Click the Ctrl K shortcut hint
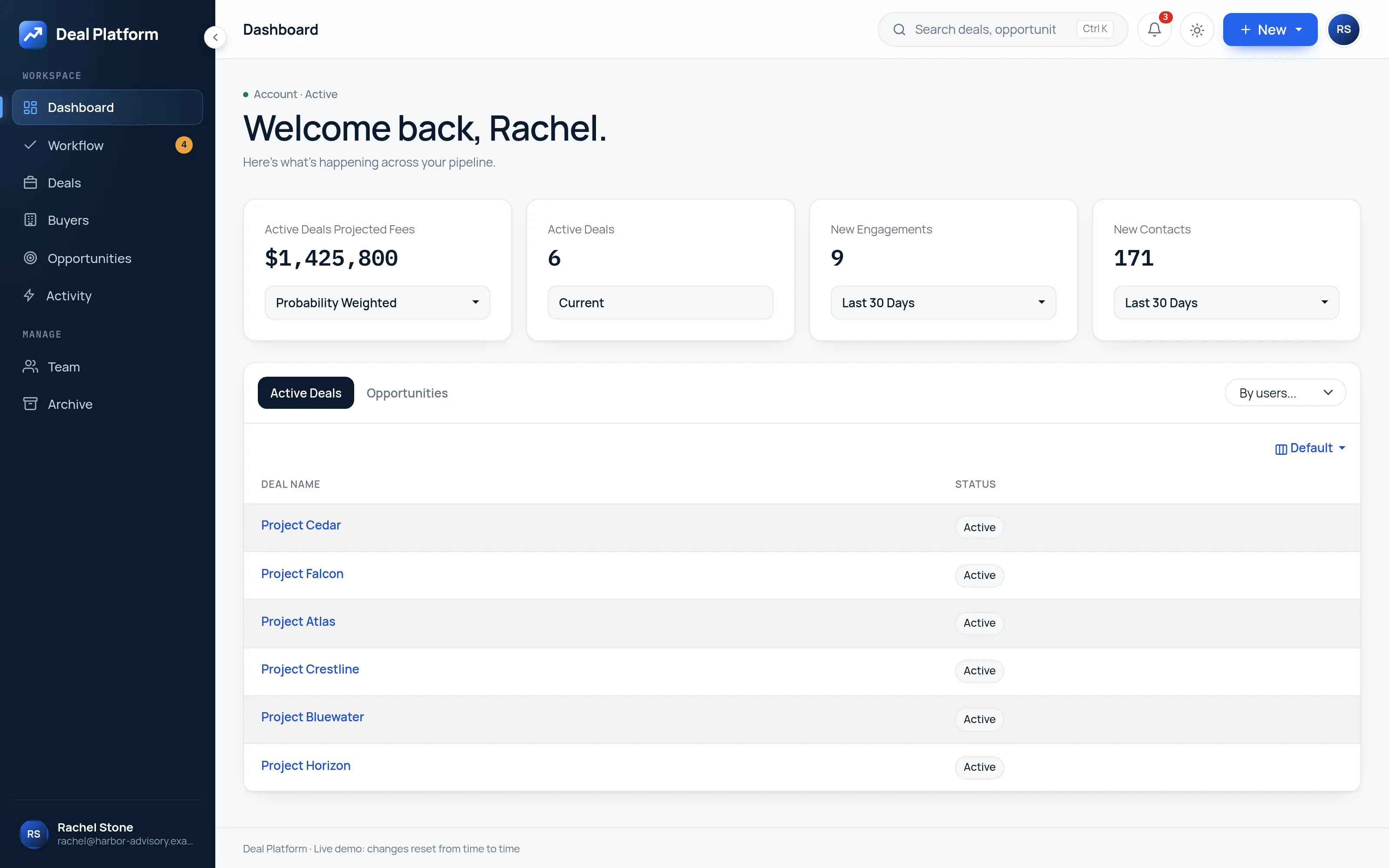This screenshot has height=868, width=1389. click(1095, 29)
